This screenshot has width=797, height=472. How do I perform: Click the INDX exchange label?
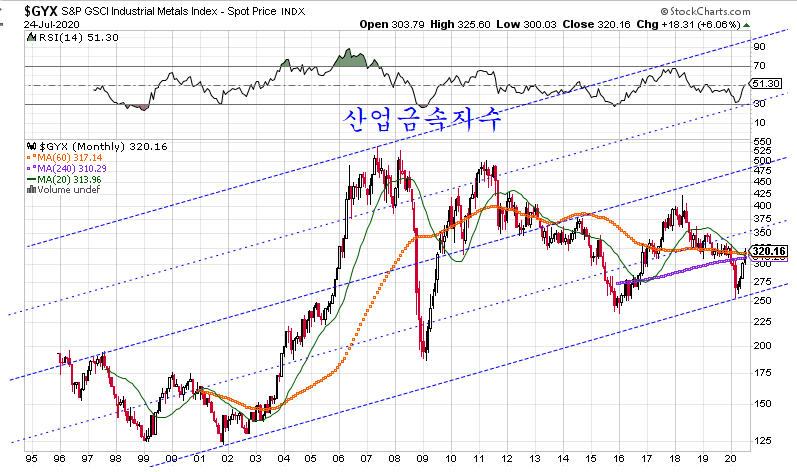click(x=293, y=12)
